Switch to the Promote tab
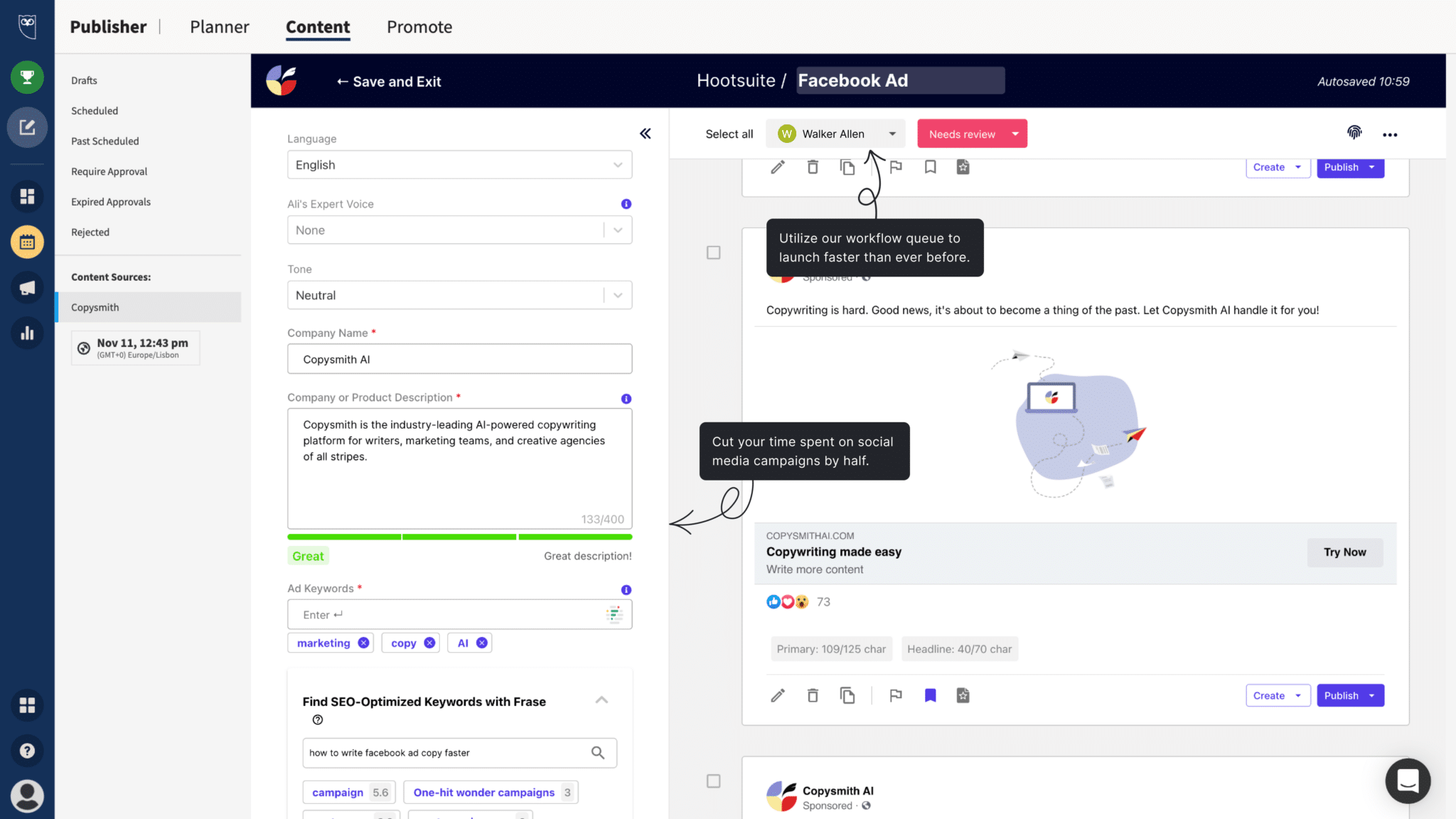Image resolution: width=1456 pixels, height=819 pixels. click(419, 26)
